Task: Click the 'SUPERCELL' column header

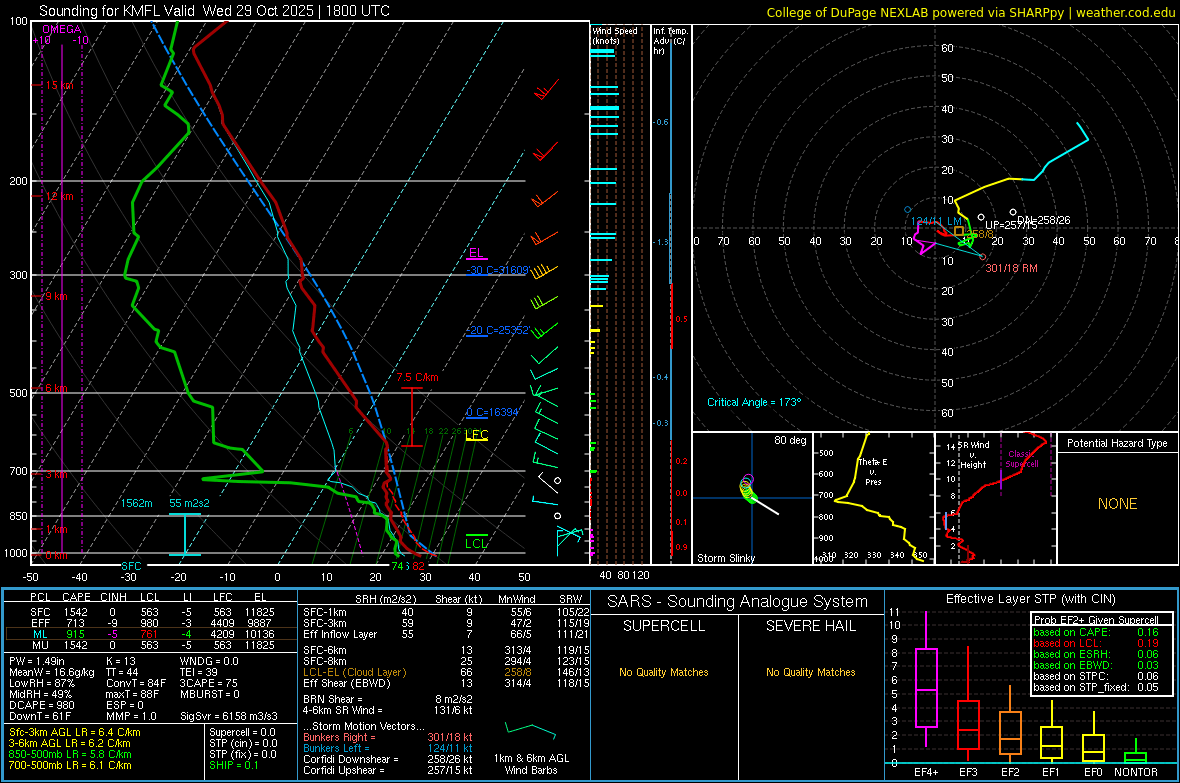Action: tap(664, 626)
